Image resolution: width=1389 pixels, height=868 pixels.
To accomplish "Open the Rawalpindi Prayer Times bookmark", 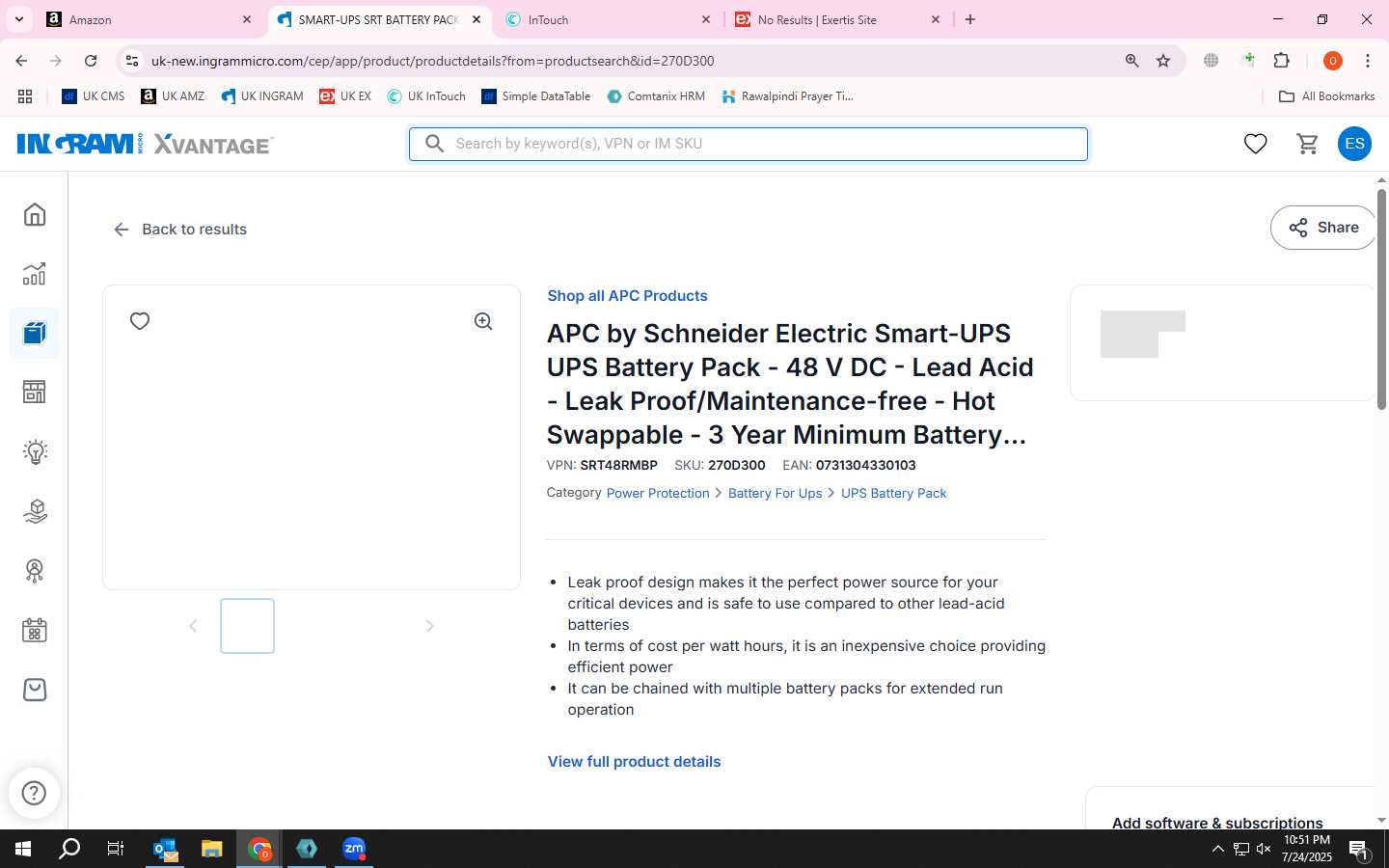I will [x=787, y=96].
